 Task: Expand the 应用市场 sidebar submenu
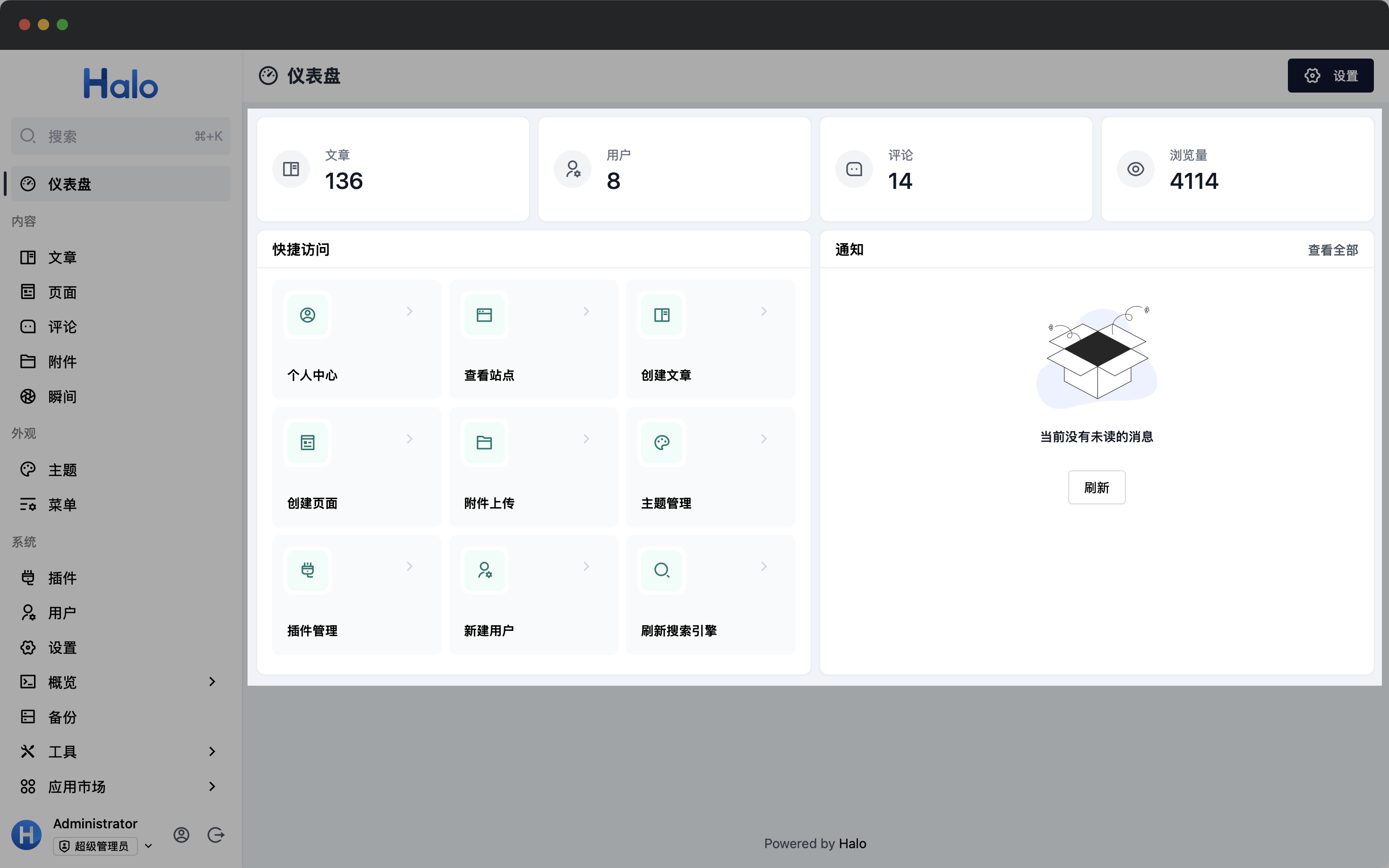tap(212, 786)
